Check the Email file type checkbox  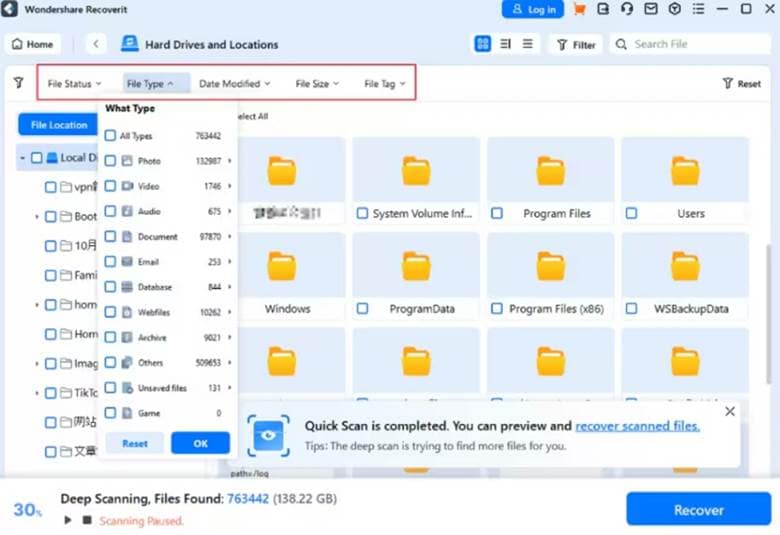(110, 261)
